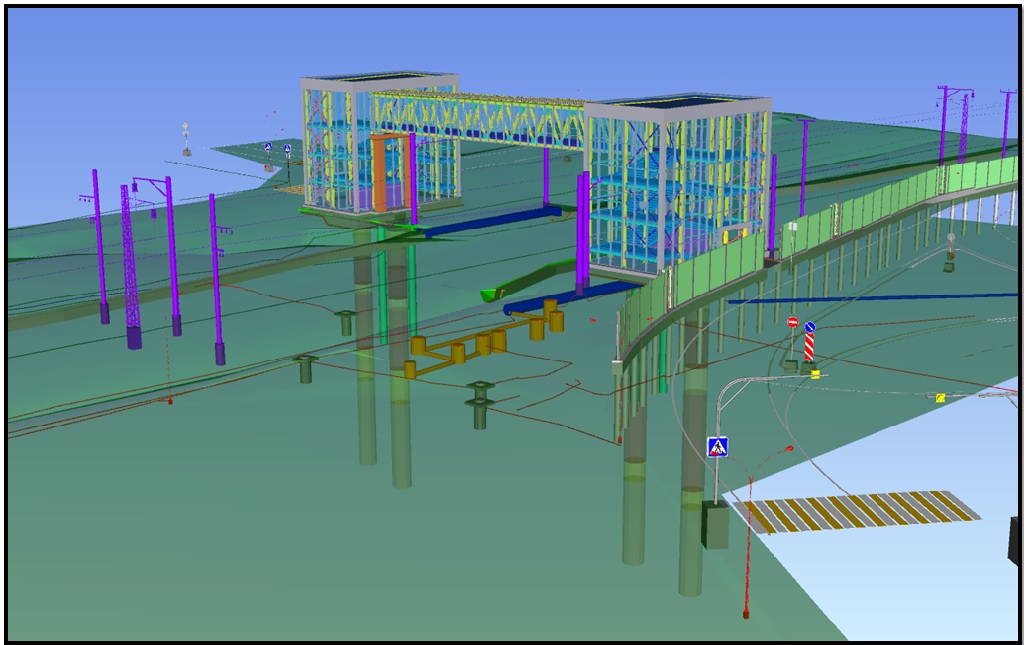
Task: Select the yellow striped zebra crossing
Action: pos(856,511)
